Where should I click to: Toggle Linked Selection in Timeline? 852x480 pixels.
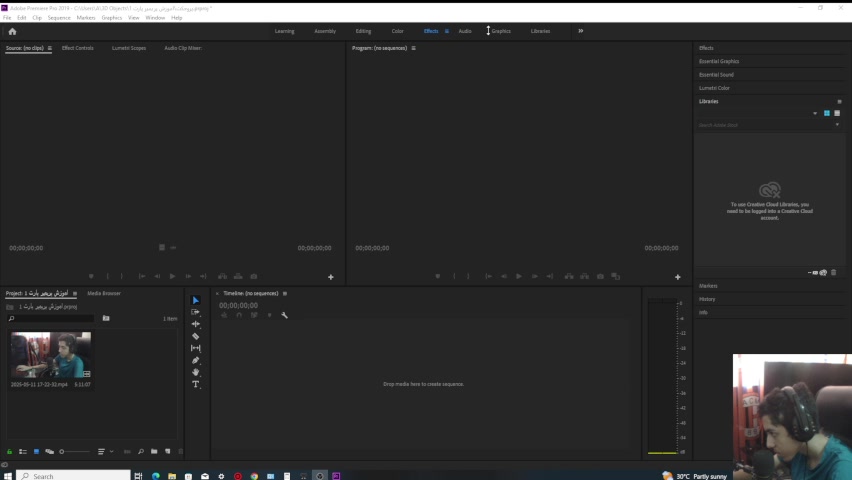(x=254, y=315)
